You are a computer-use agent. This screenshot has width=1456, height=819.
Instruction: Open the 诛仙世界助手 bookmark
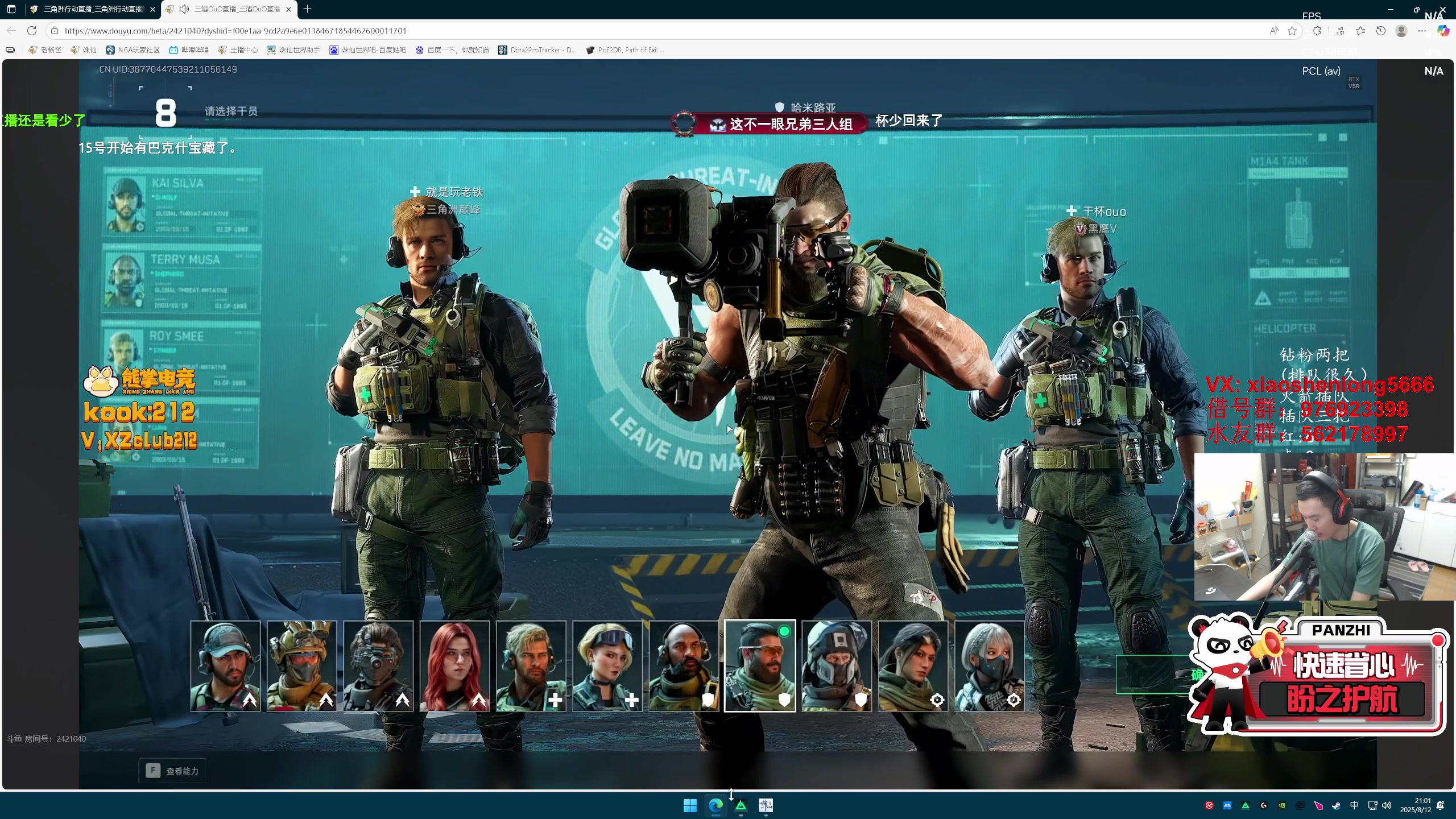pos(293,50)
